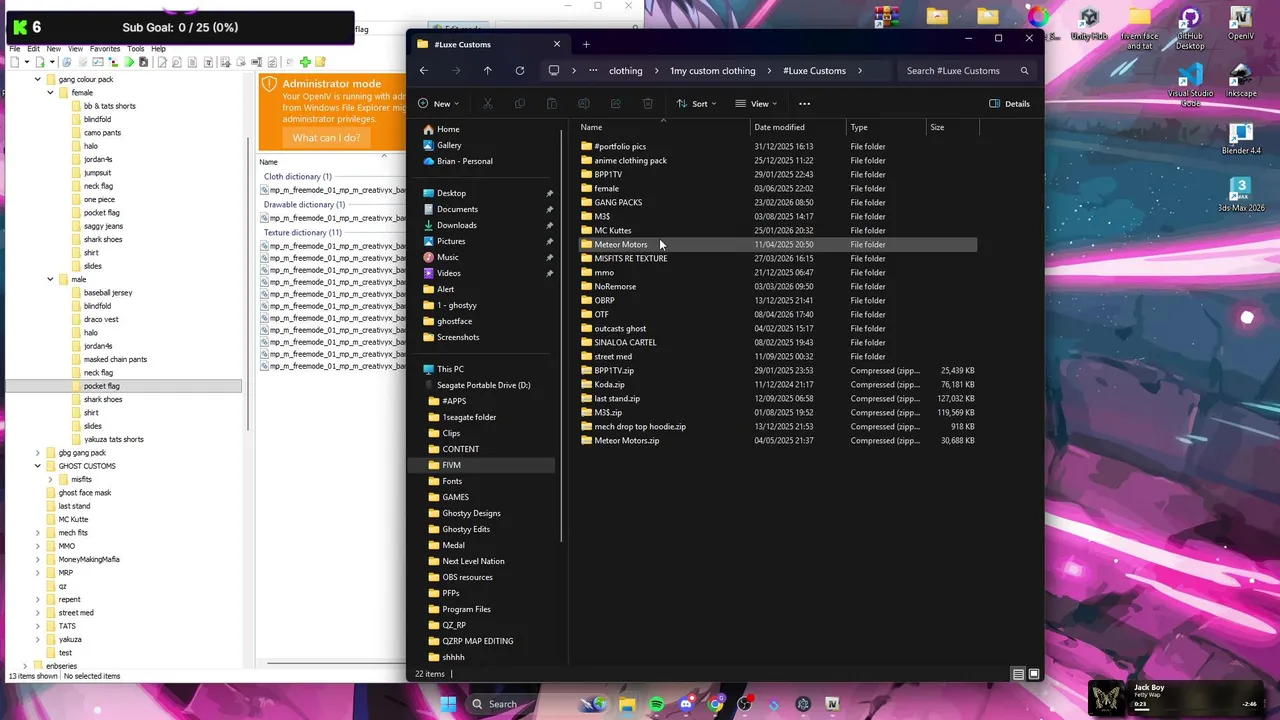Open the Inkscape desktop shortcut

pyautogui.click(x=1241, y=82)
